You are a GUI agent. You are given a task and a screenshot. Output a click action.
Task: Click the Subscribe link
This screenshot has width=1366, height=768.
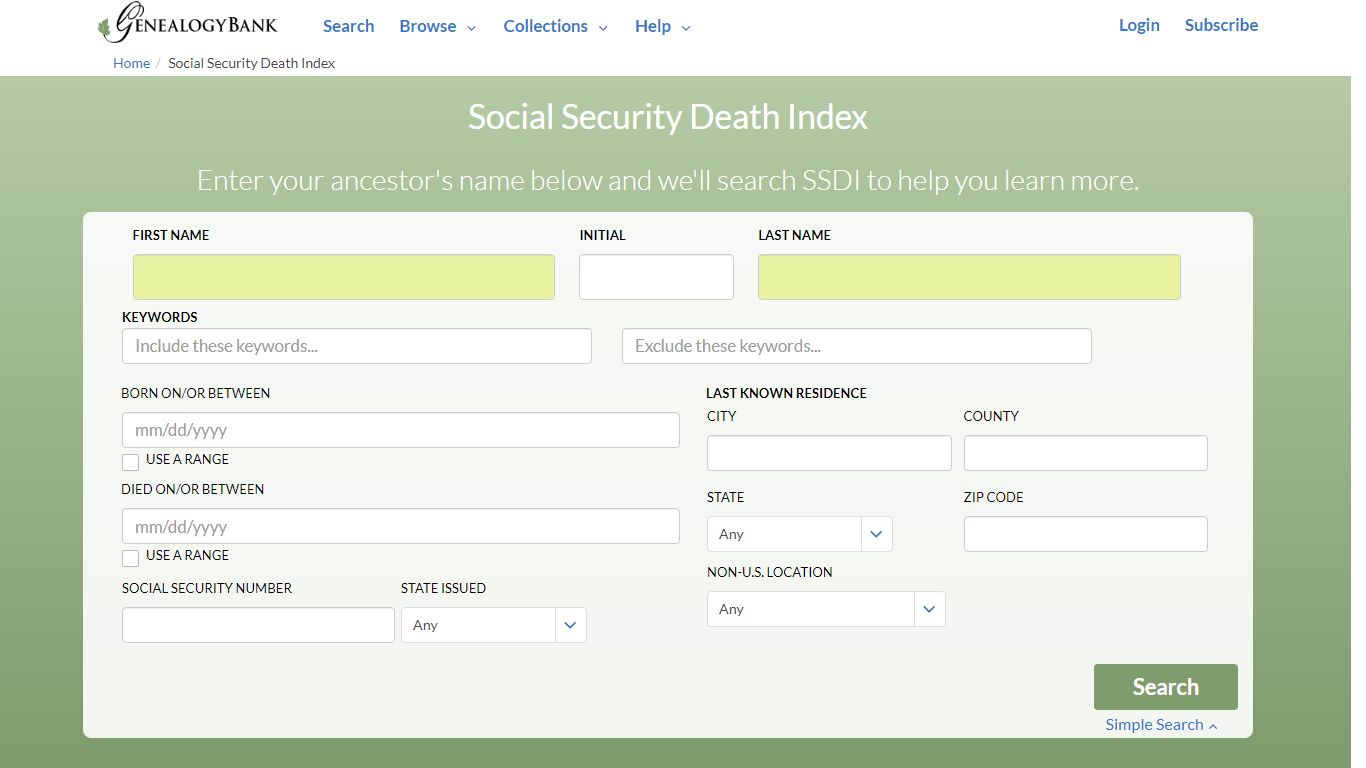click(x=1221, y=24)
